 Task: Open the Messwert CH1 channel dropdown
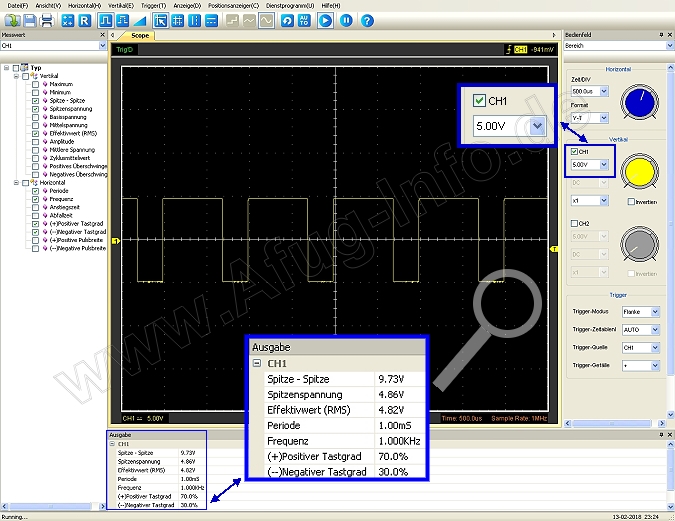click(102, 45)
